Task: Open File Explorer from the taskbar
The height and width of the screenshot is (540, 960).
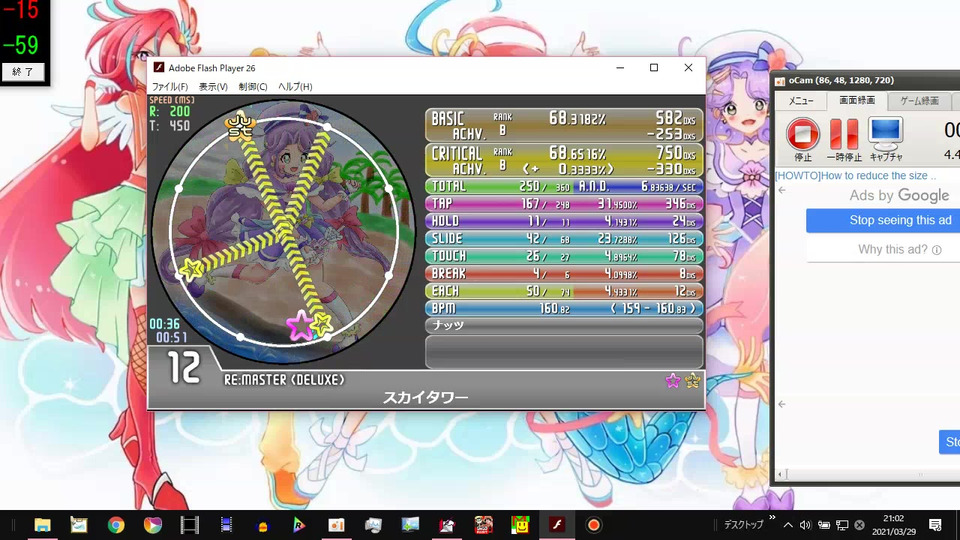Action: click(x=42, y=525)
